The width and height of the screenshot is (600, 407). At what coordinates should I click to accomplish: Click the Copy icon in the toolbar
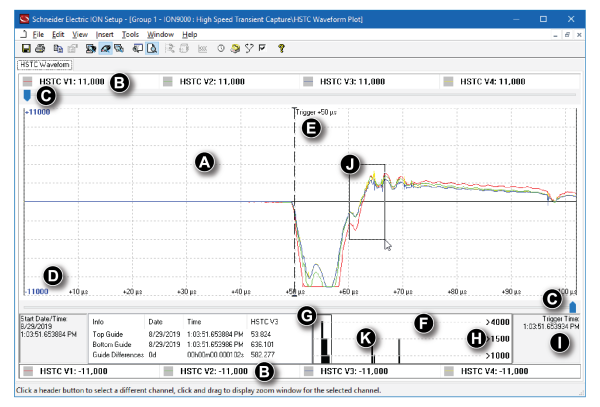coord(59,48)
